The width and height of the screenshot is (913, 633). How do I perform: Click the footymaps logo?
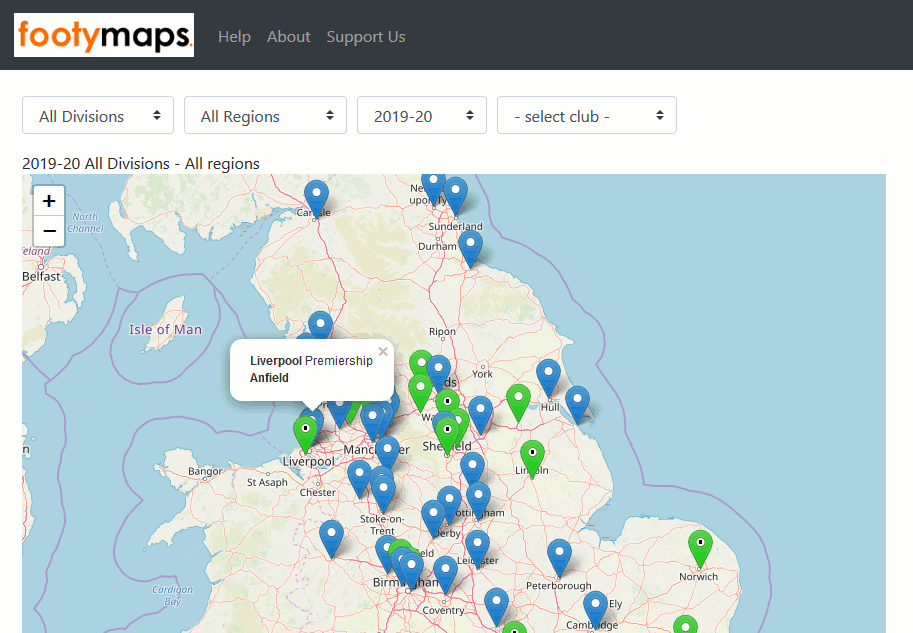(104, 36)
